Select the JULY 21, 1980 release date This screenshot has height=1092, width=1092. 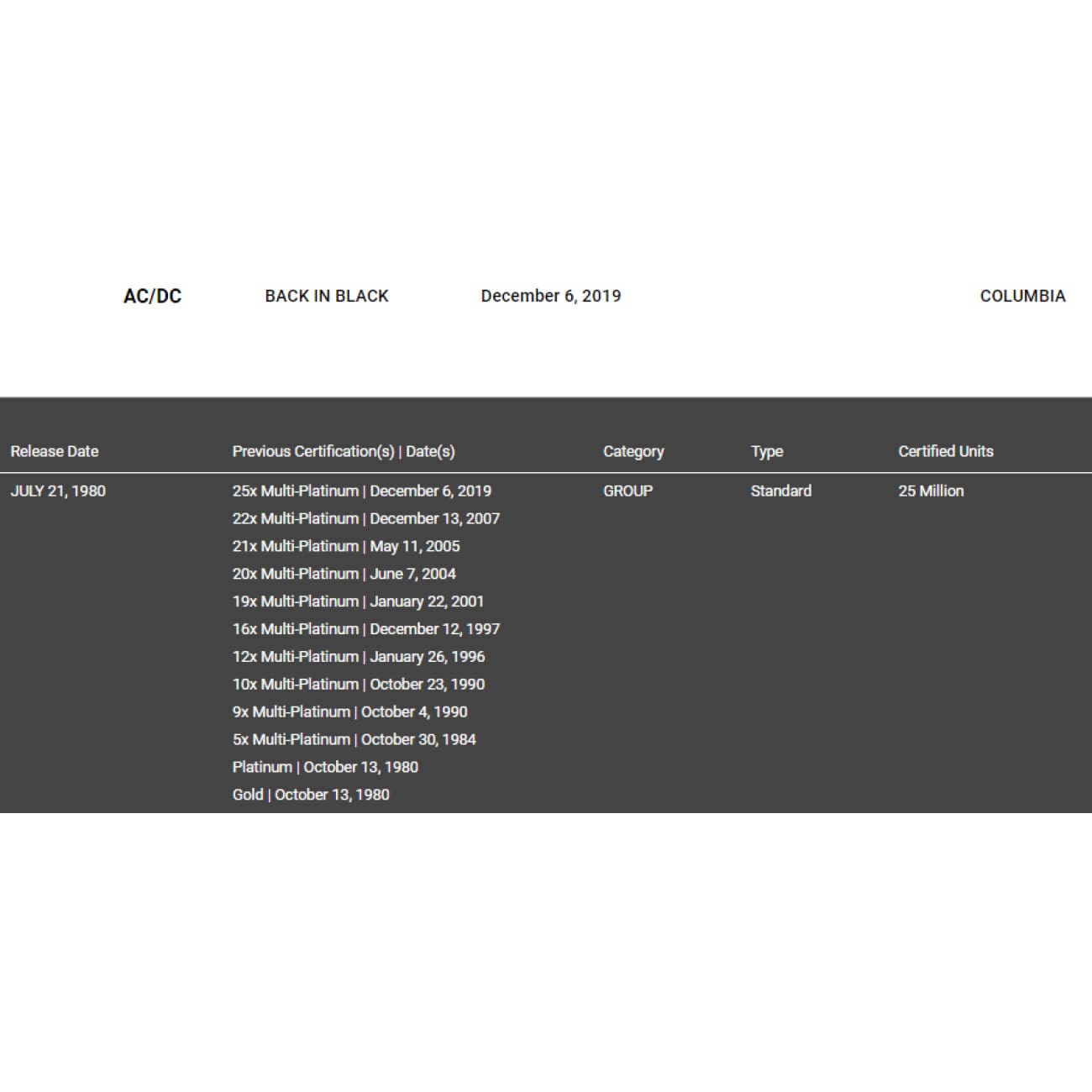[58, 491]
